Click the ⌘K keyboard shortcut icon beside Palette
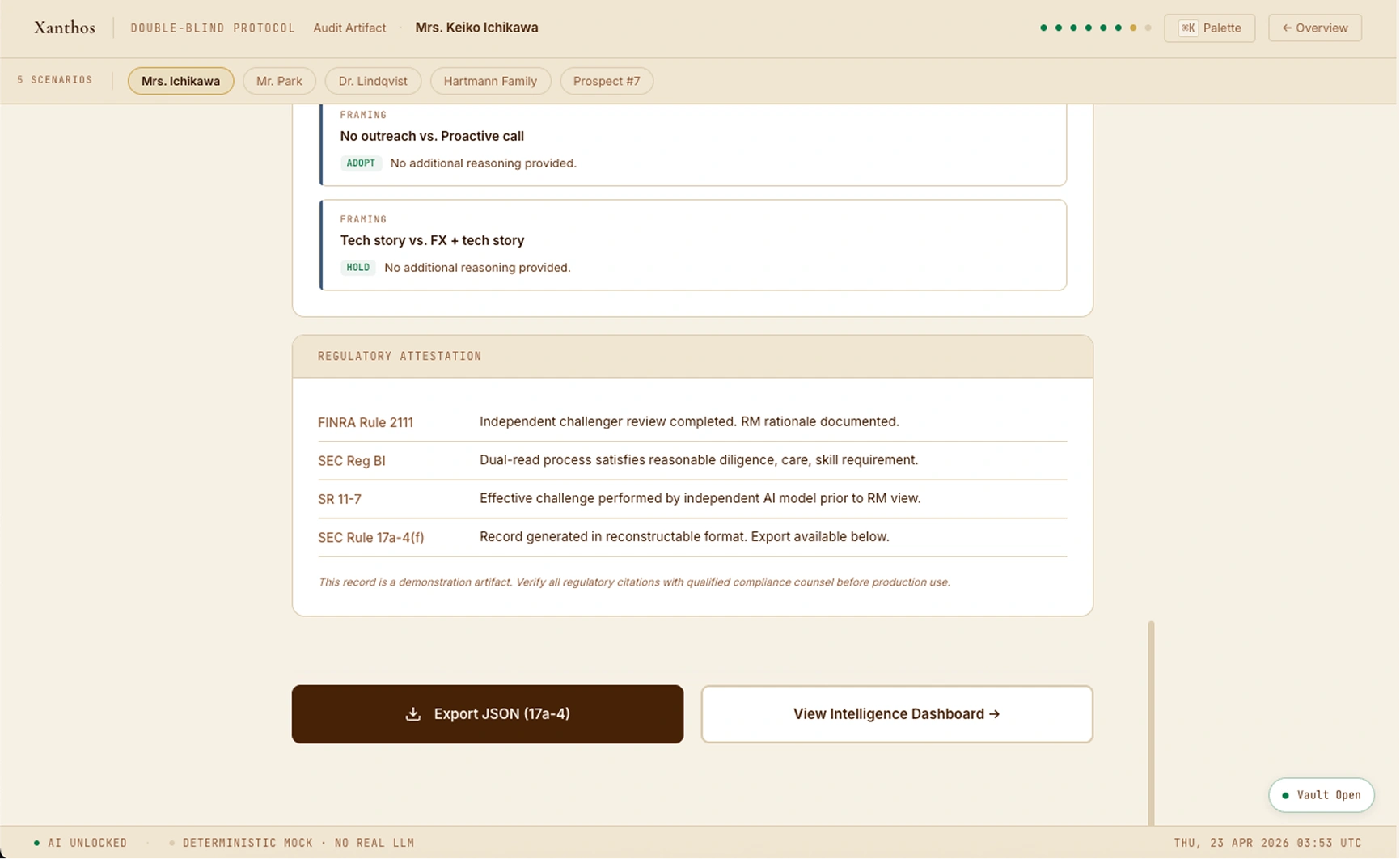 [x=1187, y=28]
